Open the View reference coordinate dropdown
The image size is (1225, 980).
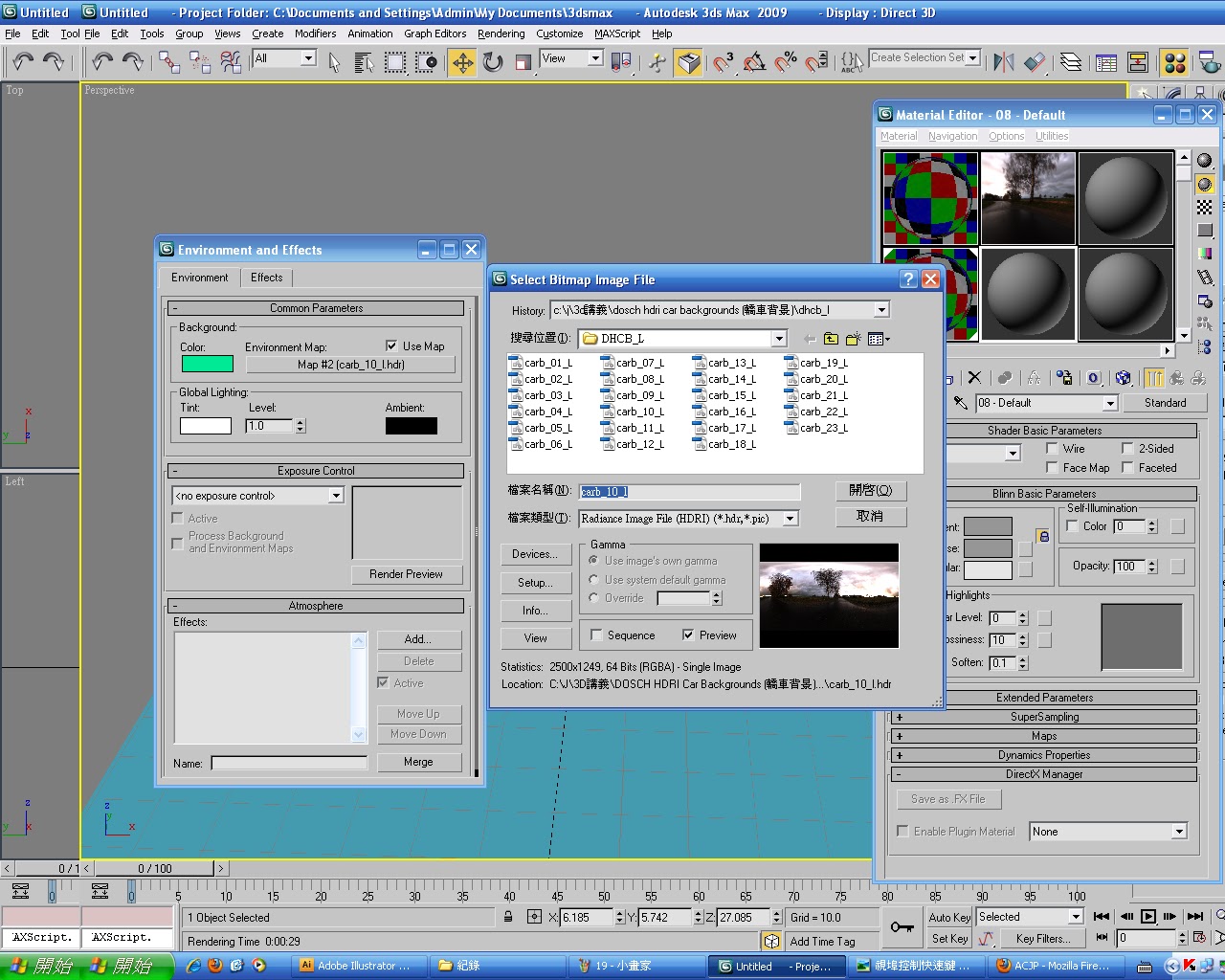(594, 58)
